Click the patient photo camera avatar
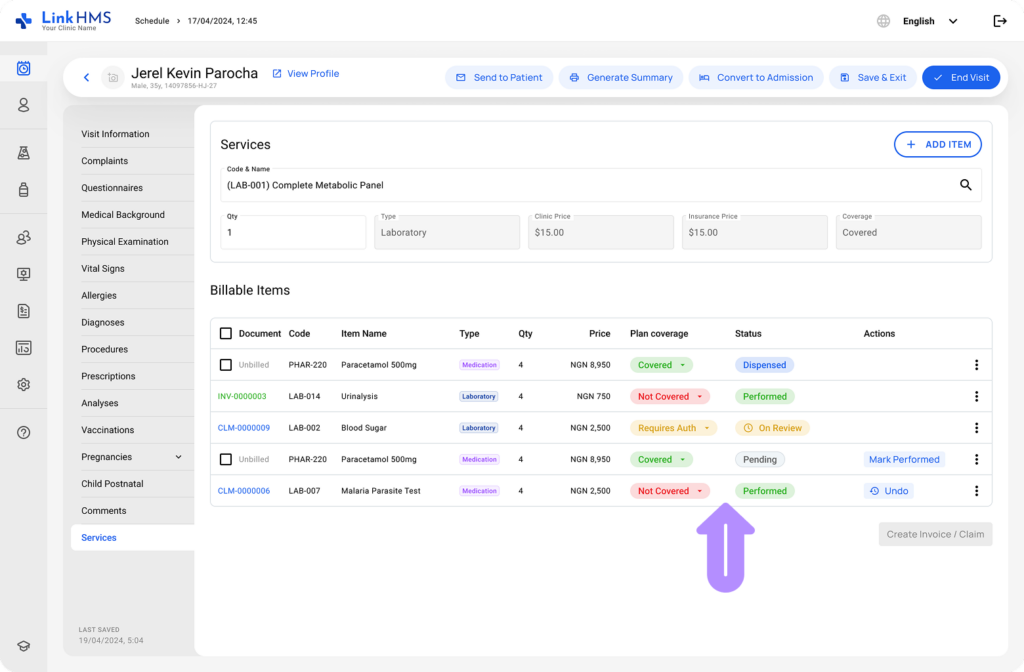Image resolution: width=1024 pixels, height=672 pixels. 113,78
